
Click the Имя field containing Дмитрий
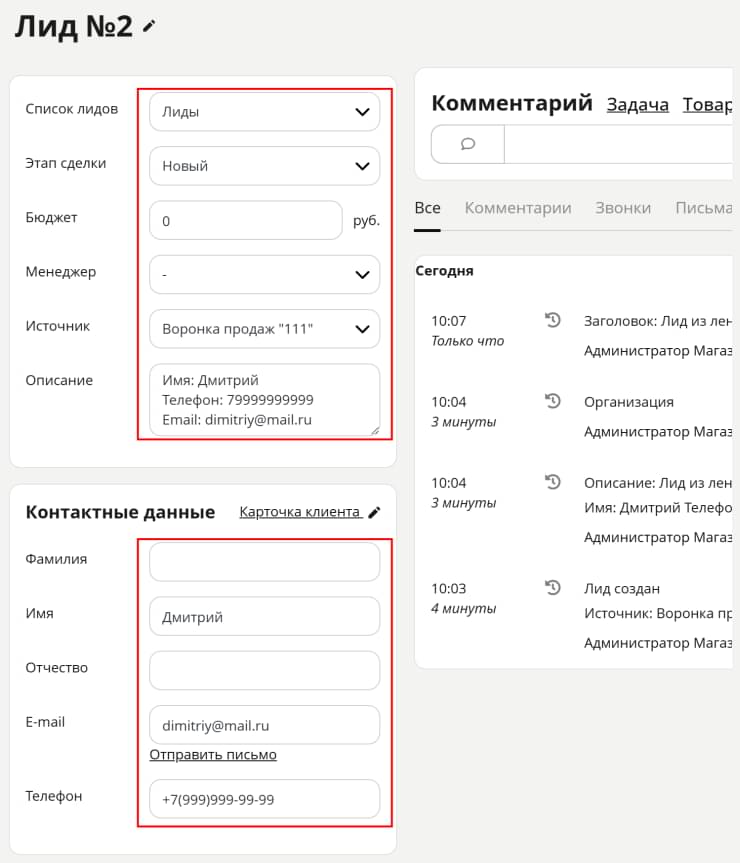pos(264,616)
